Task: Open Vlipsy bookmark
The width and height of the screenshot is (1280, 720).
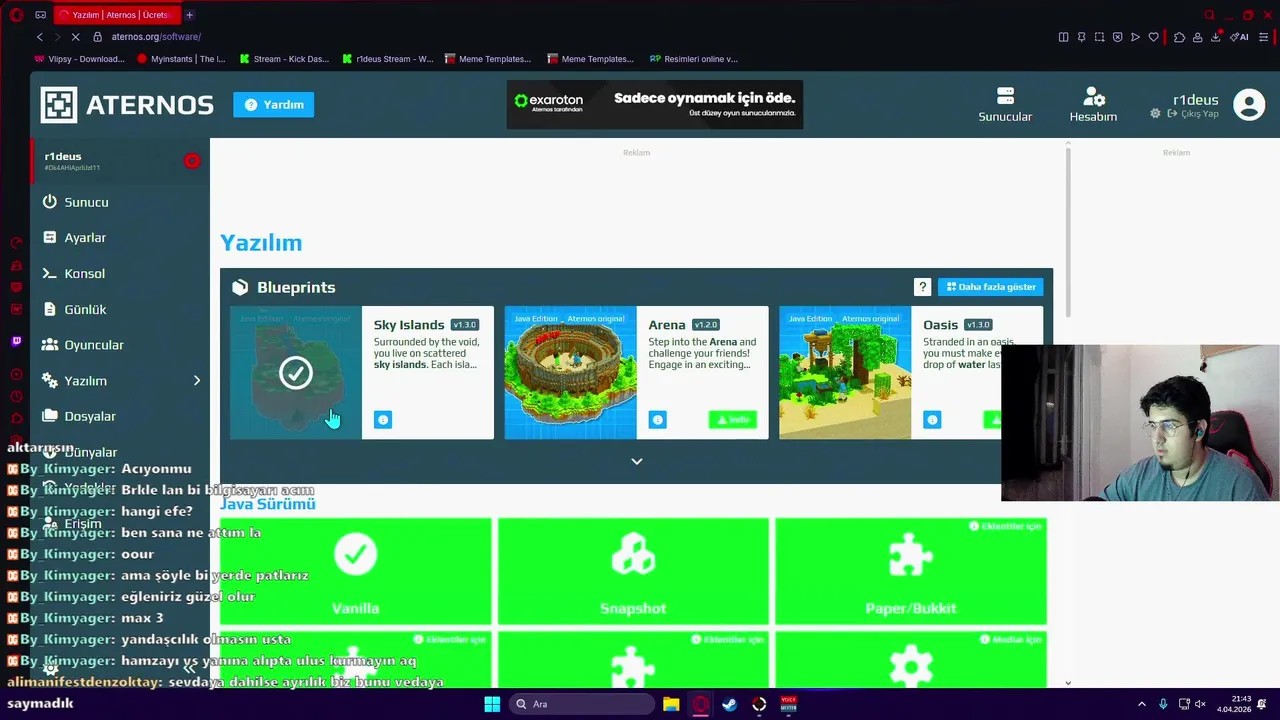Action: click(x=82, y=59)
